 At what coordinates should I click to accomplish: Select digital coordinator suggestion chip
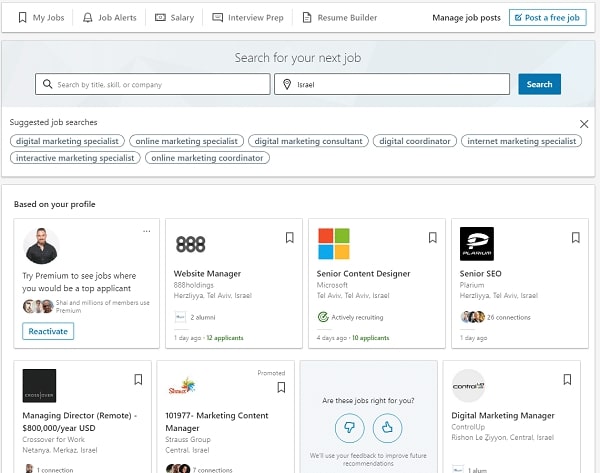415,141
